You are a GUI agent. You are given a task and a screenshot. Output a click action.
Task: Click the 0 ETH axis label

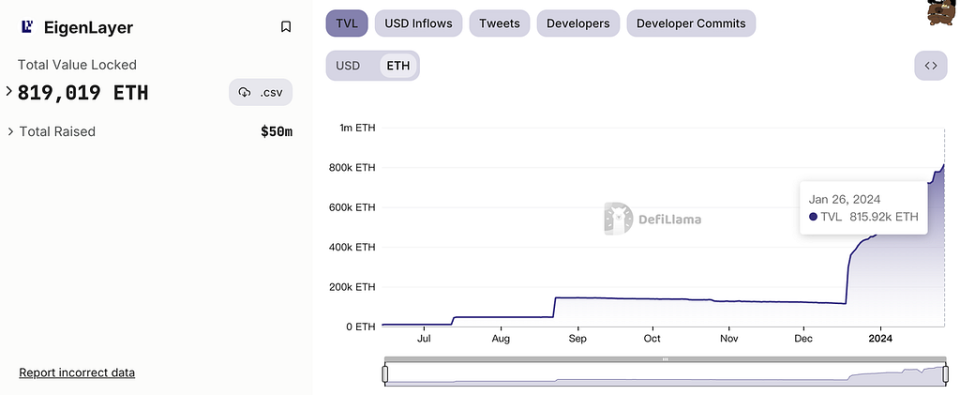(x=361, y=326)
